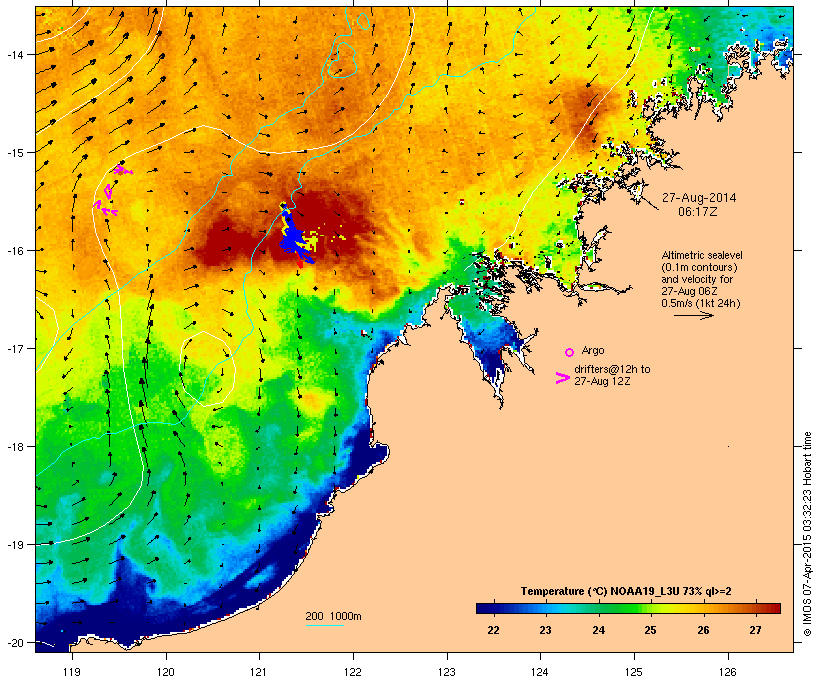Click colorbar tick label 27
The image size is (820, 680).
point(755,630)
